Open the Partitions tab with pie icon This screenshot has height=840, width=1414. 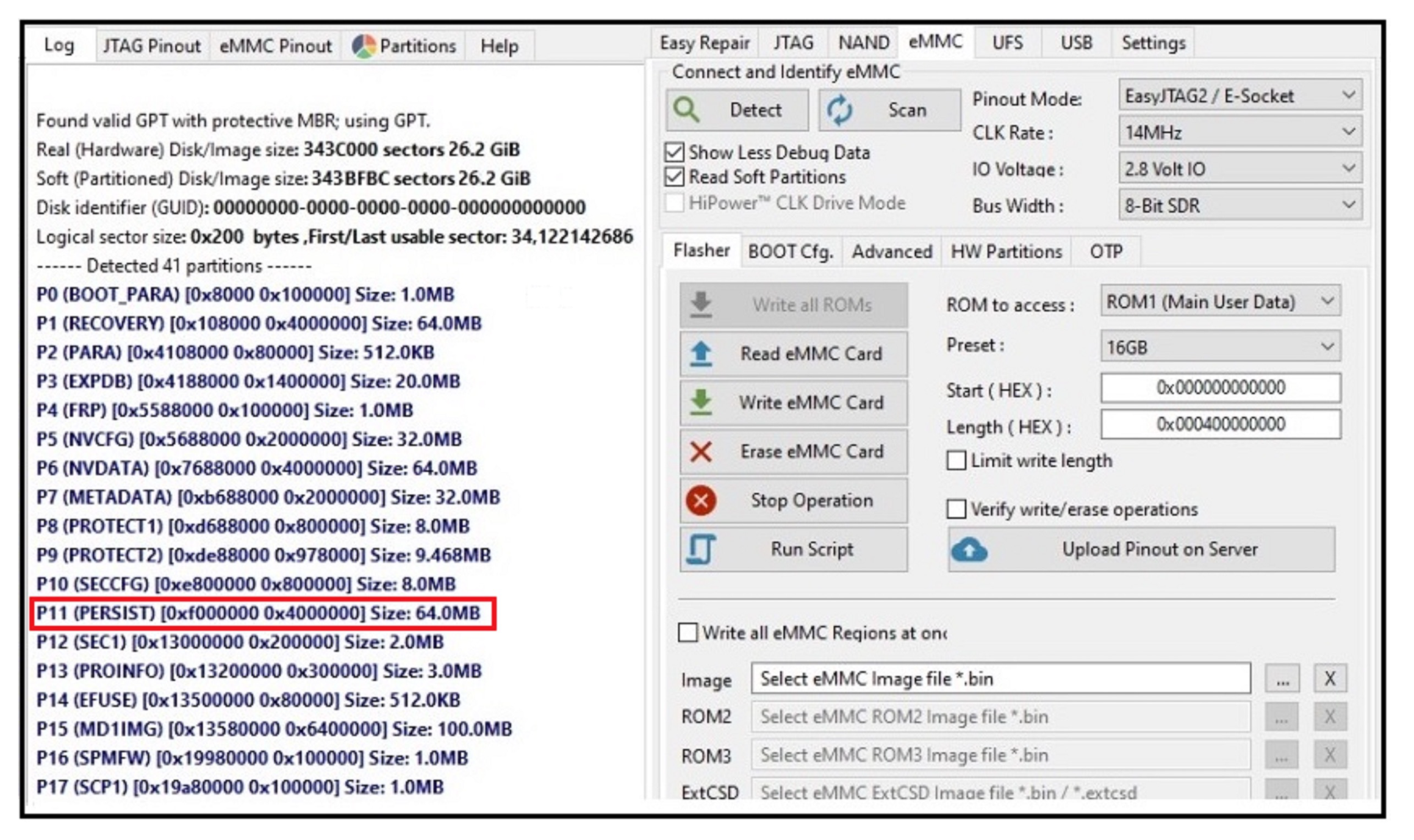coord(404,46)
